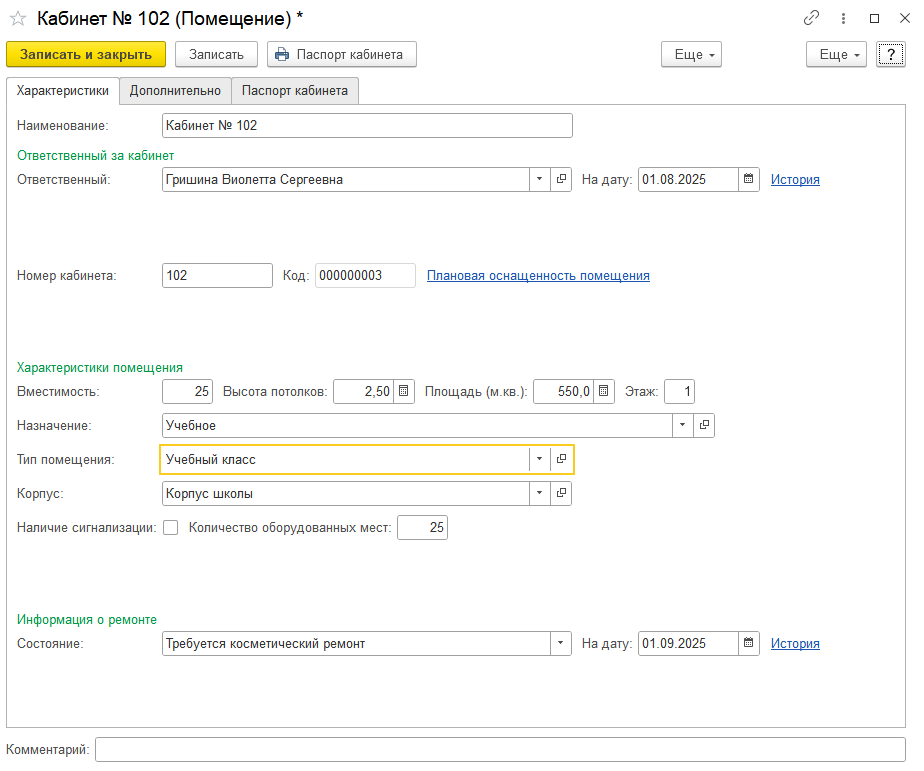Switch to the 'Дополнительно' tab
This screenshot has height=771, width=924.
[x=175, y=91]
